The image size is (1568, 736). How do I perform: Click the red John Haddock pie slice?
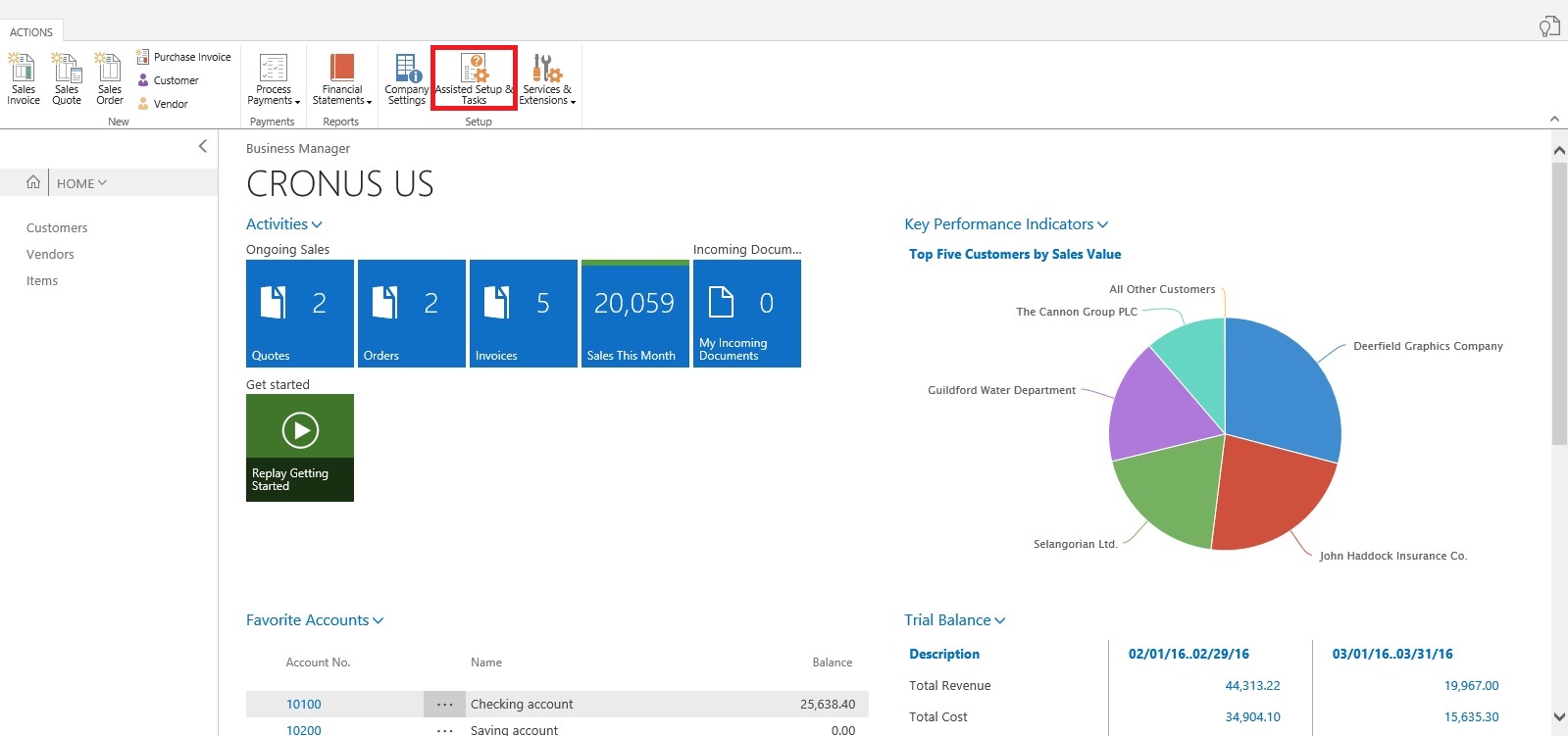1265,490
